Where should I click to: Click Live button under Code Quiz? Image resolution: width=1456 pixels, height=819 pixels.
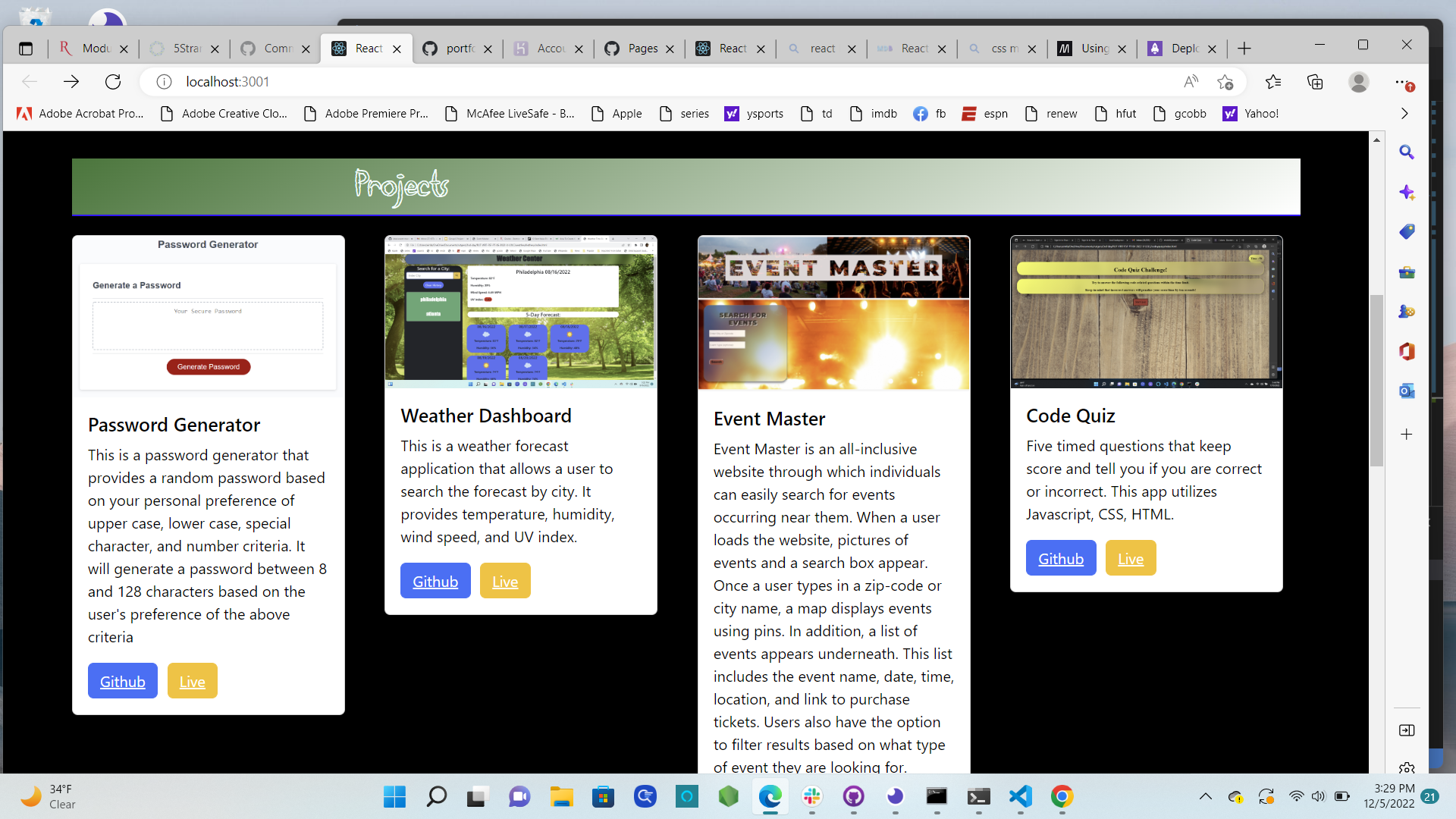tap(1130, 558)
